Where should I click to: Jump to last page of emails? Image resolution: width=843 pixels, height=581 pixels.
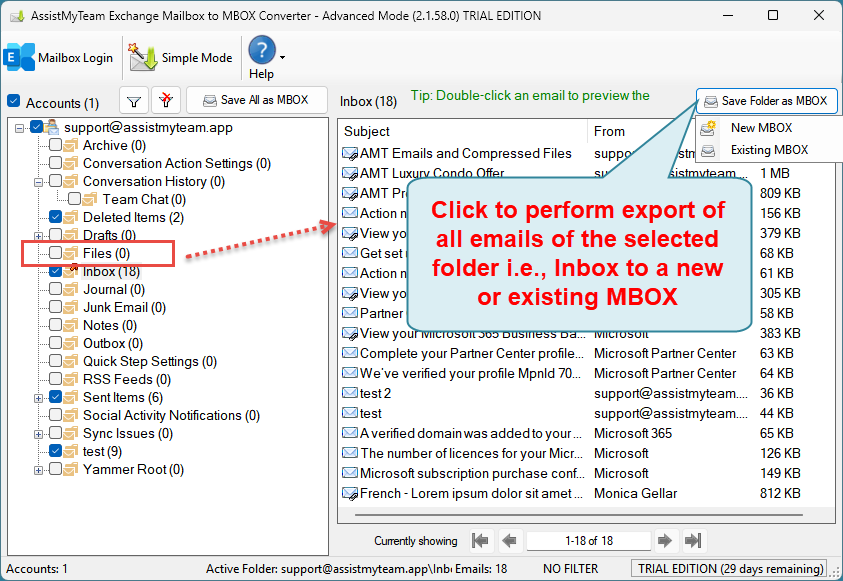(x=693, y=540)
